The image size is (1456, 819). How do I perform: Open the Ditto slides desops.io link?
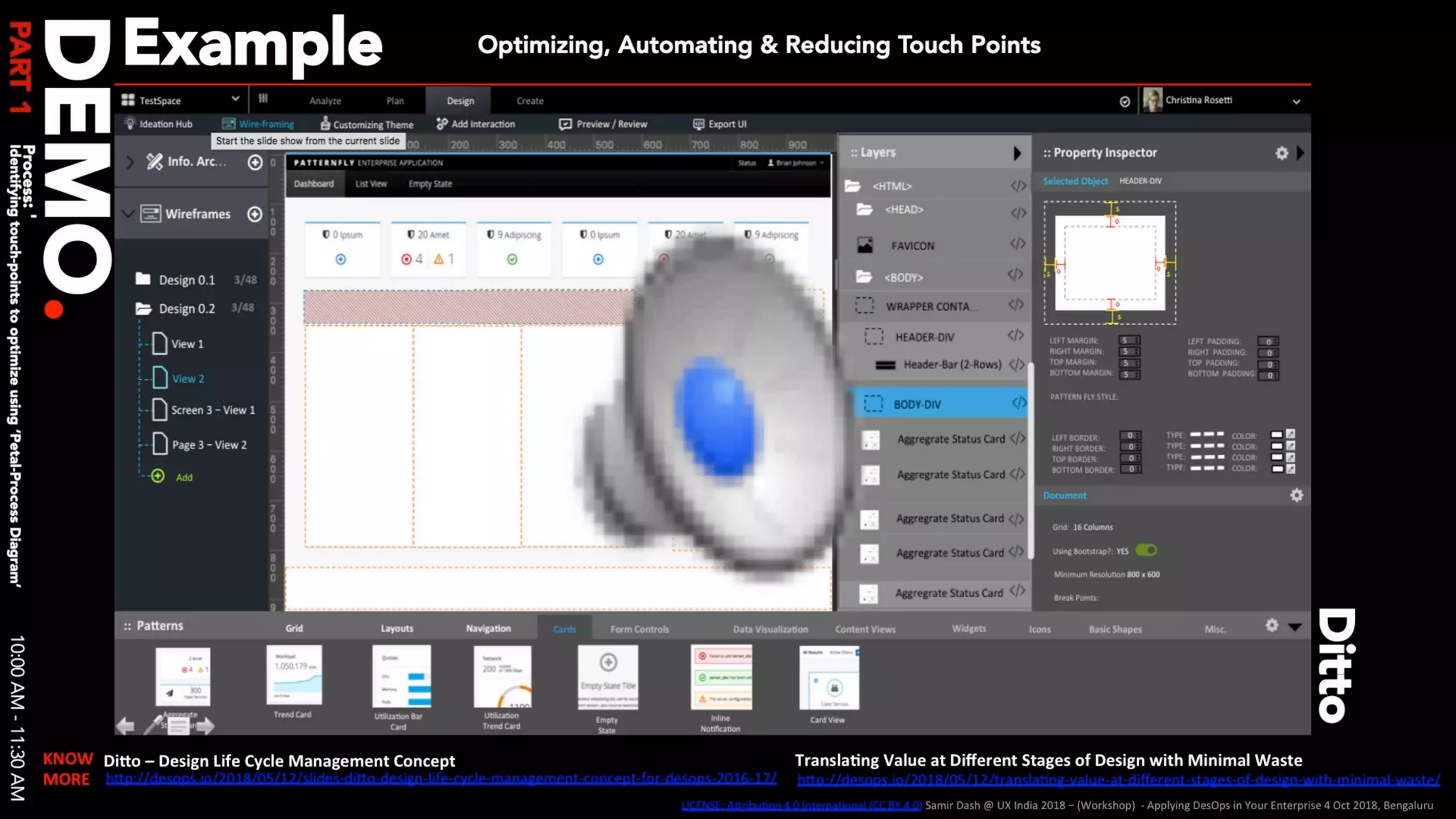pos(441,778)
